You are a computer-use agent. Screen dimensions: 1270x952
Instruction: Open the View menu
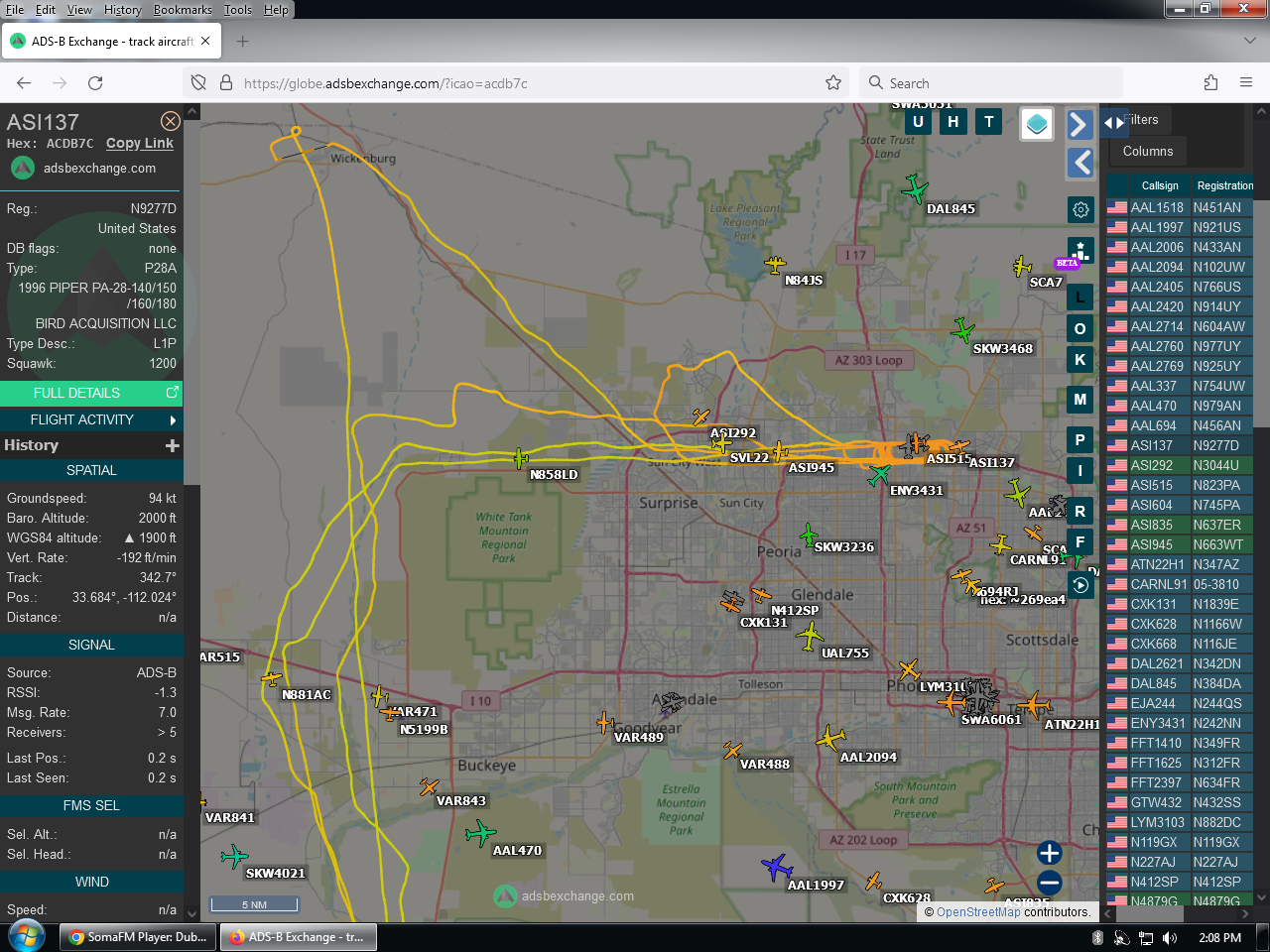tap(79, 10)
